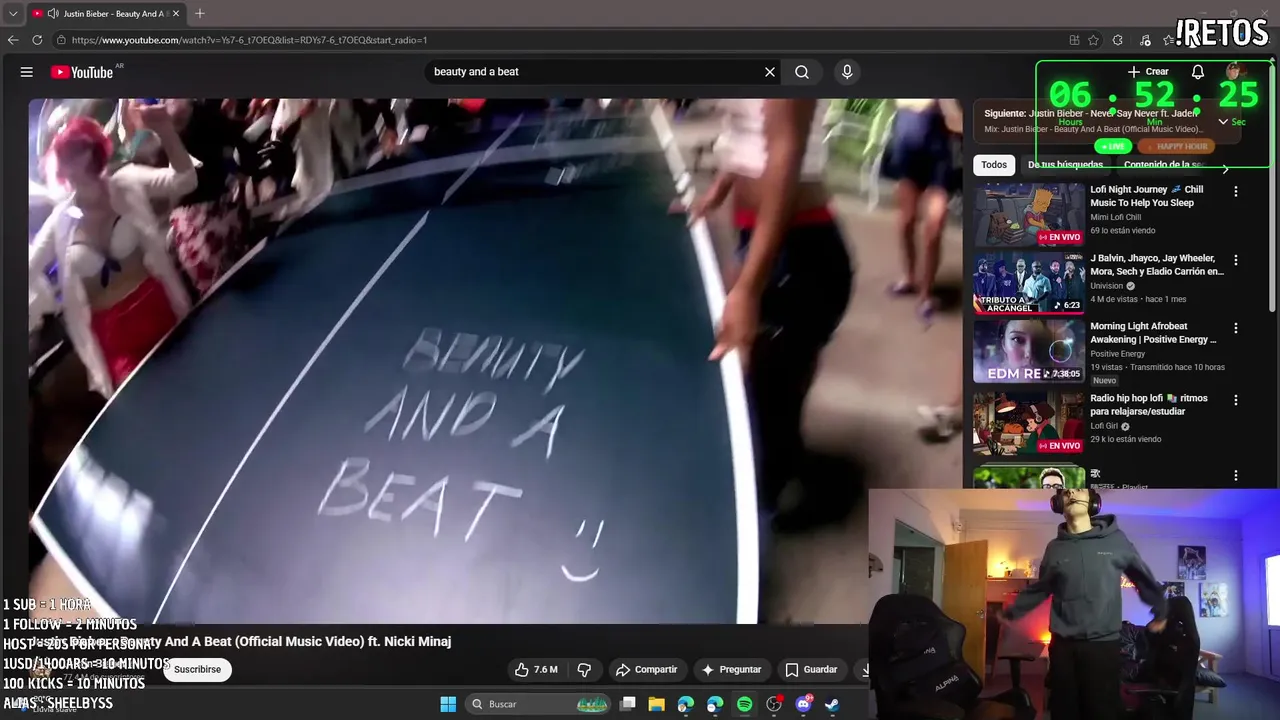Viewport: 1280px width, 720px height.
Task: Open the EDM Morning Light thumbnail
Action: (1029, 351)
